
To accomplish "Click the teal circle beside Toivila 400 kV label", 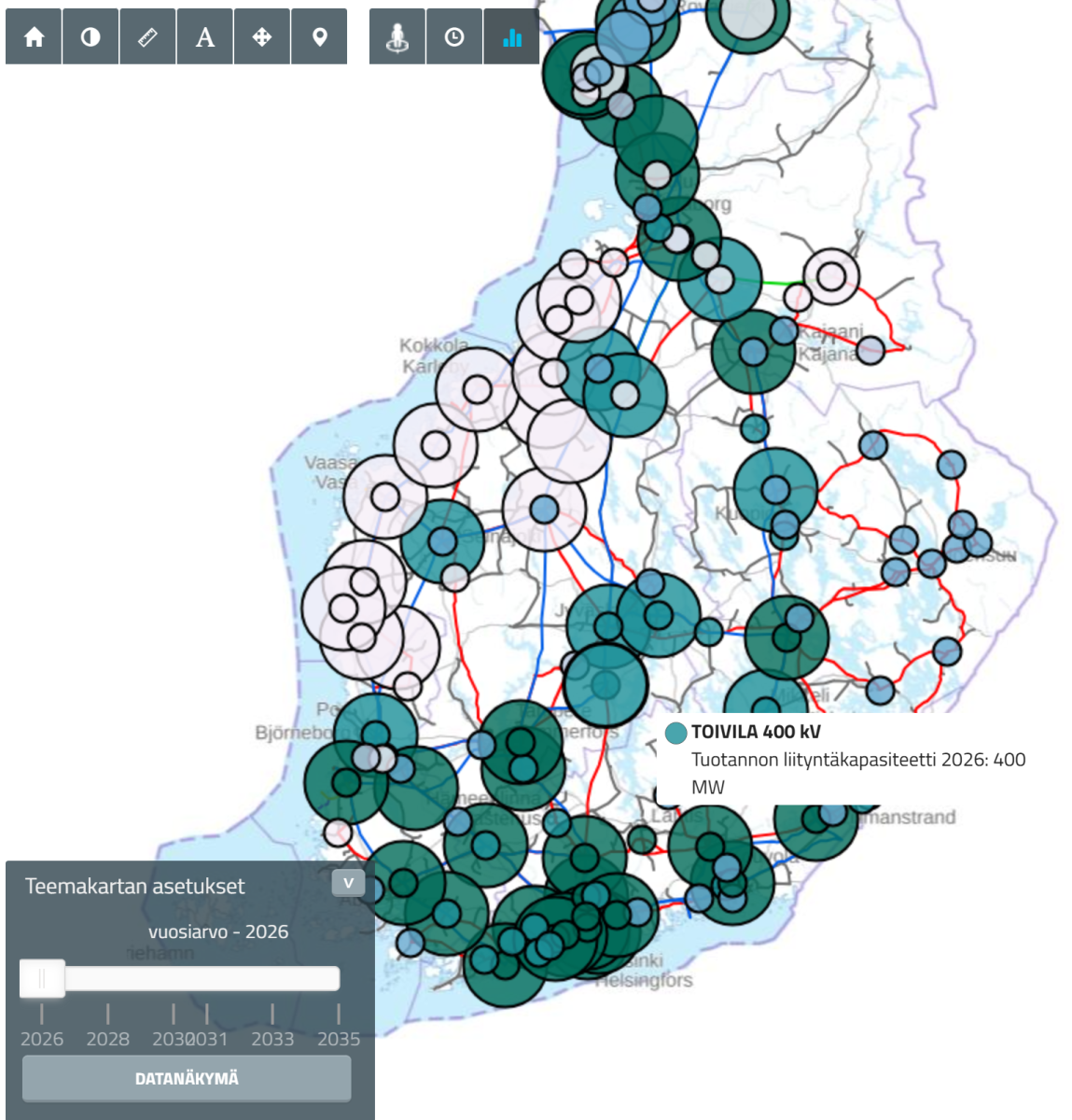I will click(675, 733).
